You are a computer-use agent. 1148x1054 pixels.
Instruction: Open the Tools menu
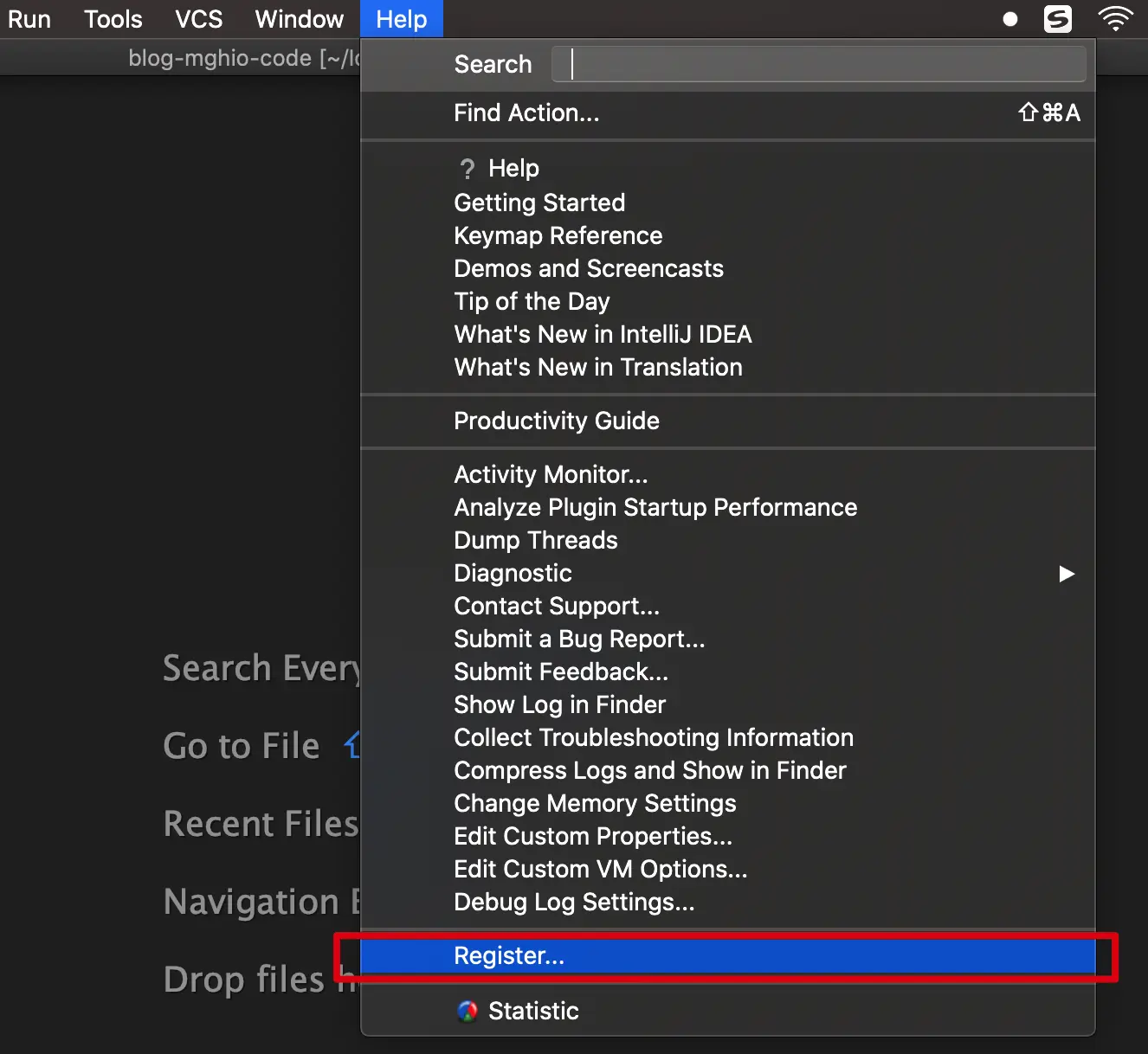(113, 19)
